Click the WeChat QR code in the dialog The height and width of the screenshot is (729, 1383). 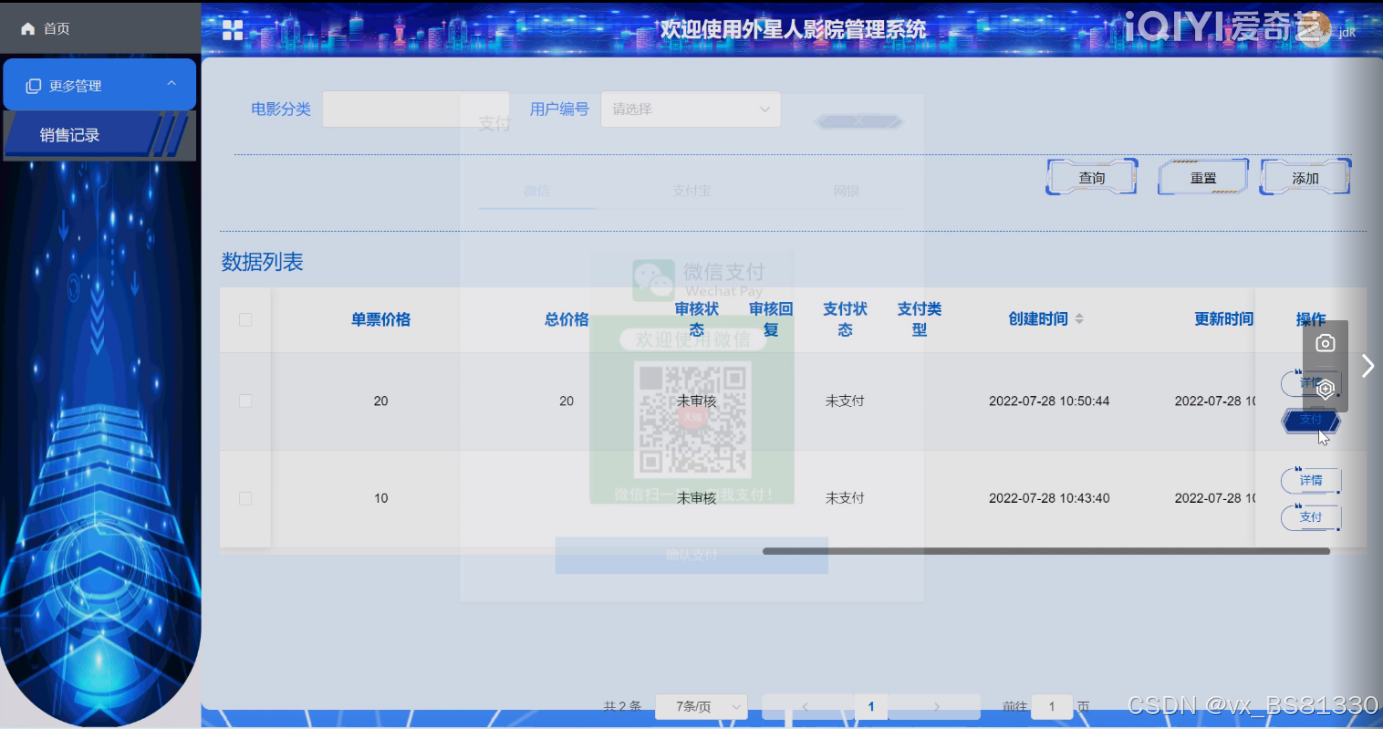pos(693,419)
